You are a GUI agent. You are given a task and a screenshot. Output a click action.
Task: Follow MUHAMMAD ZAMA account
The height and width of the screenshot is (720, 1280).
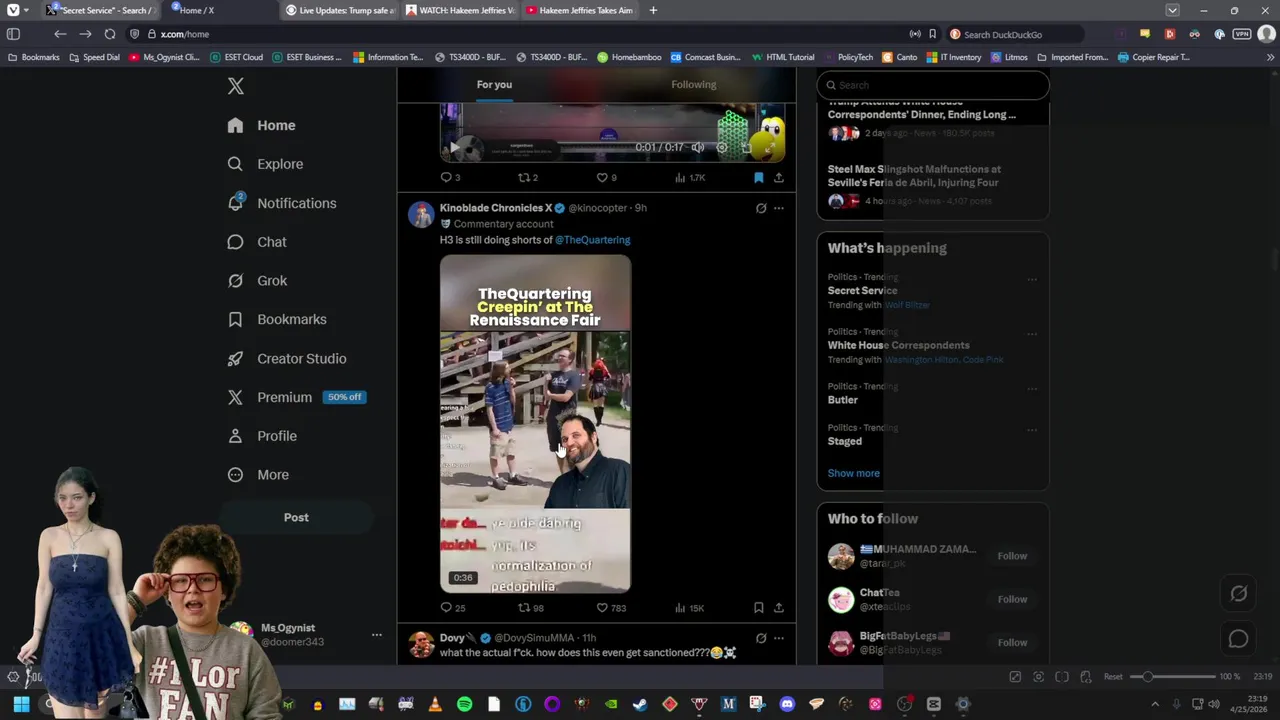pyautogui.click(x=1012, y=556)
